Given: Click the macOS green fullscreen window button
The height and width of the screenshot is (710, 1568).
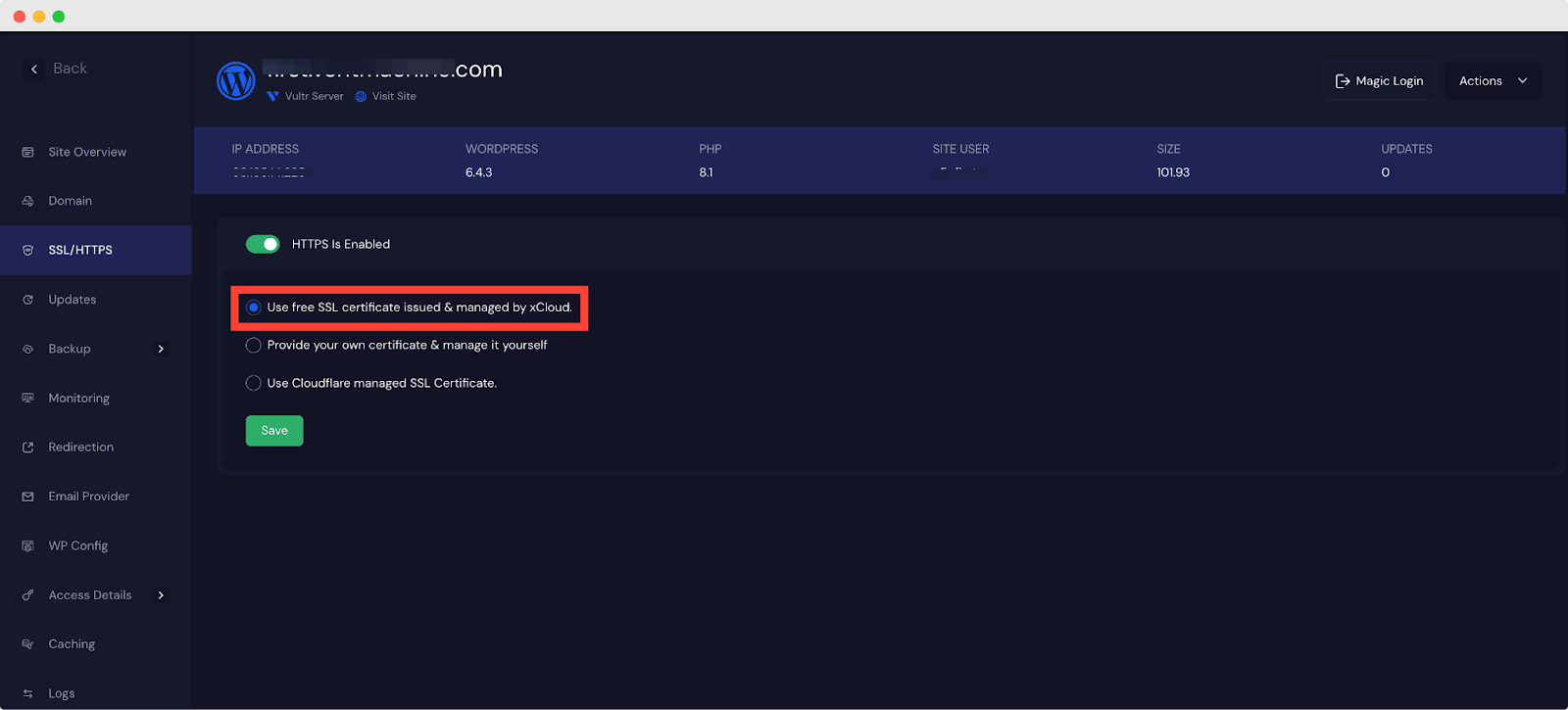Looking at the screenshot, I should [59, 17].
